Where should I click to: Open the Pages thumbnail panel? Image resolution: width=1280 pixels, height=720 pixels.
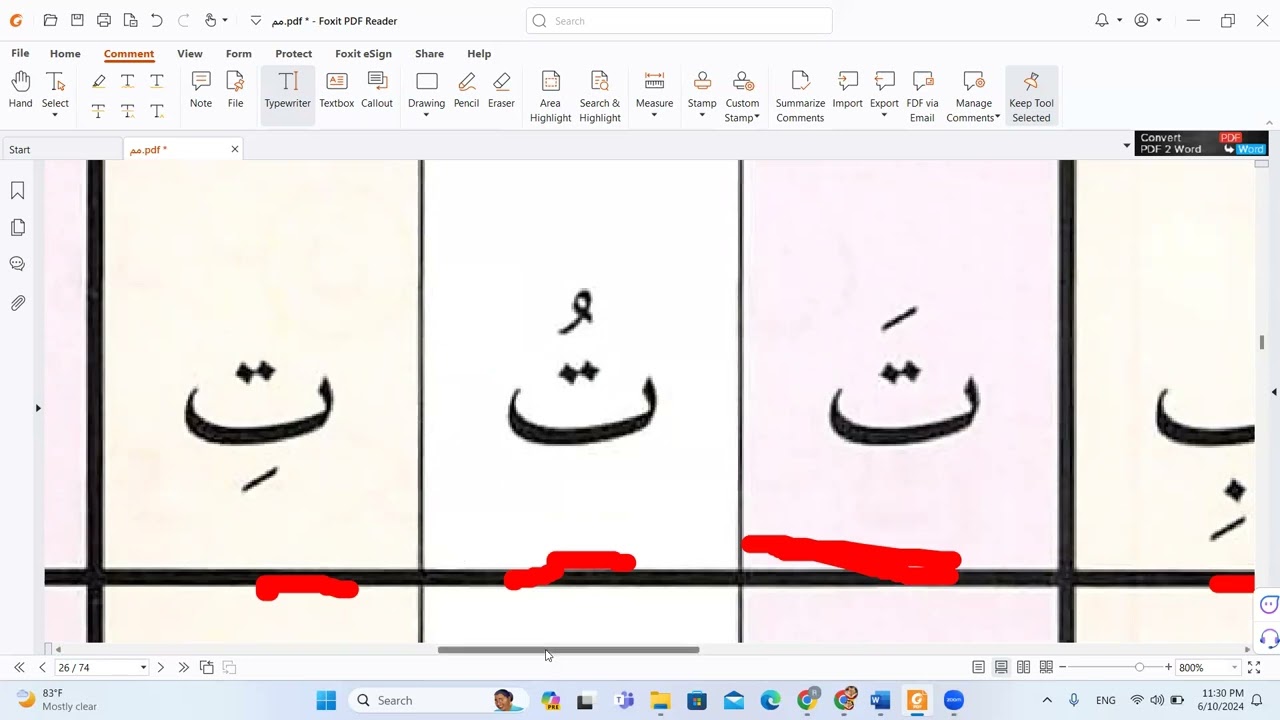pyautogui.click(x=18, y=228)
